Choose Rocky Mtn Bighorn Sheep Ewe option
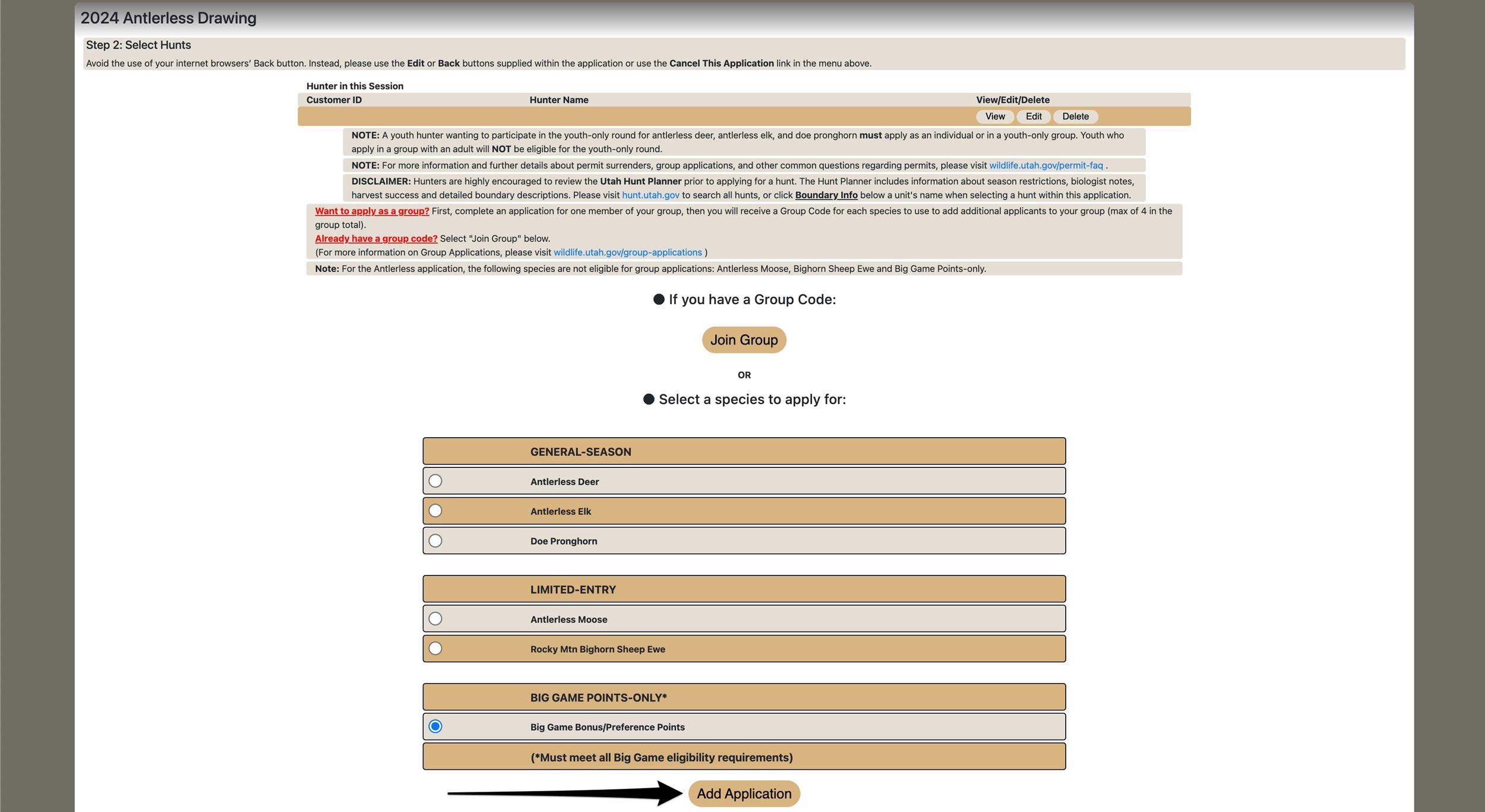 [x=435, y=649]
